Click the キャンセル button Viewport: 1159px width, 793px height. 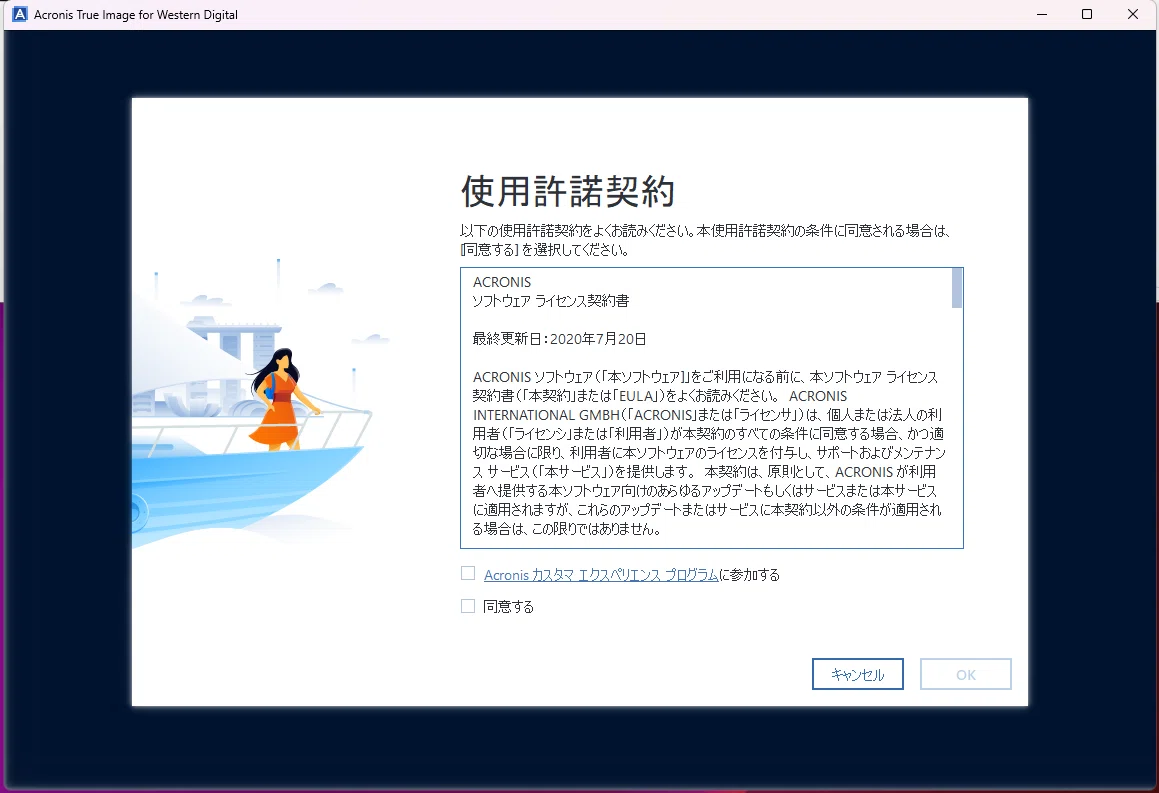coord(857,674)
